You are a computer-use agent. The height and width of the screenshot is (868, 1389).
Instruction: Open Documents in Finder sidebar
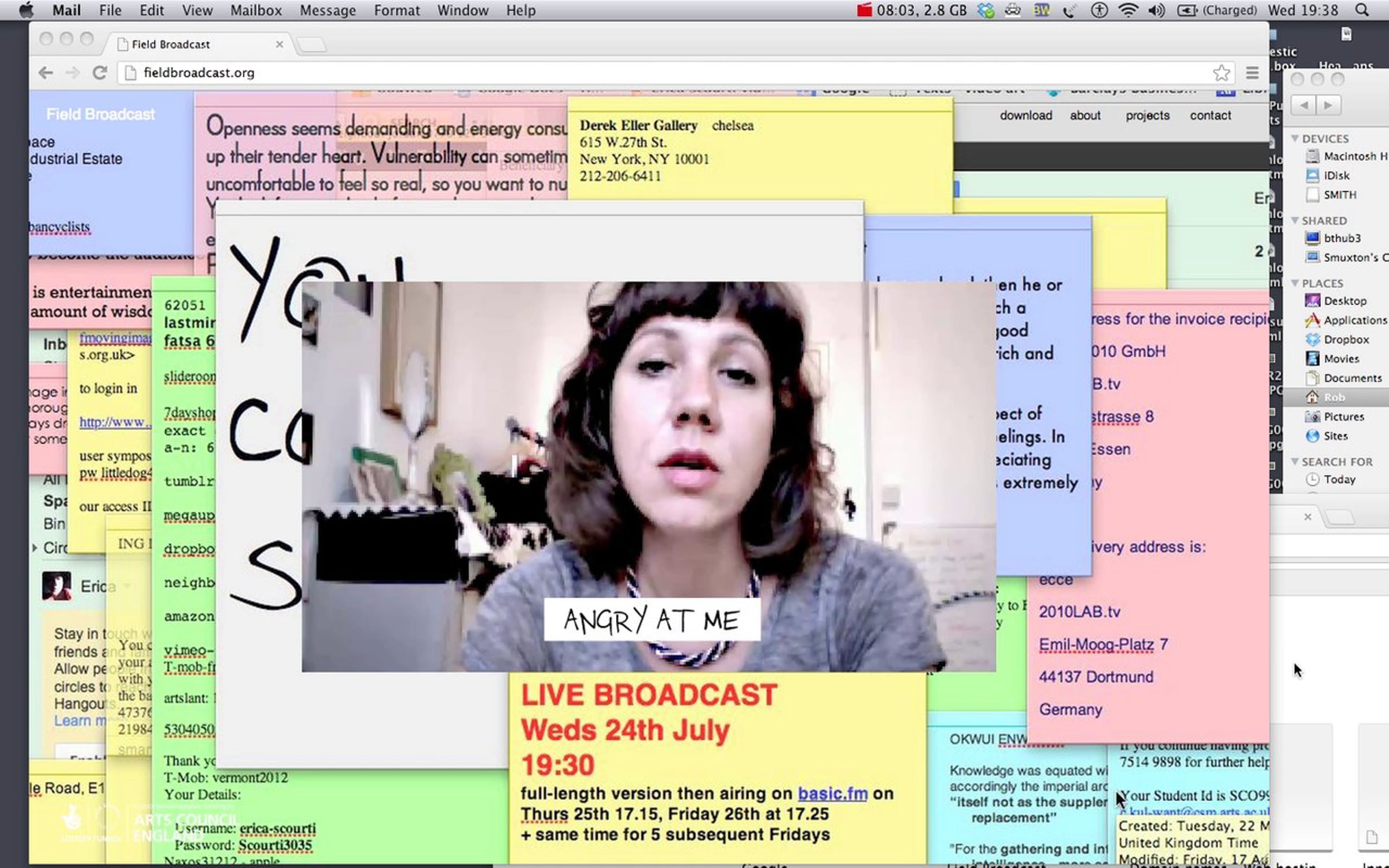point(1344,378)
